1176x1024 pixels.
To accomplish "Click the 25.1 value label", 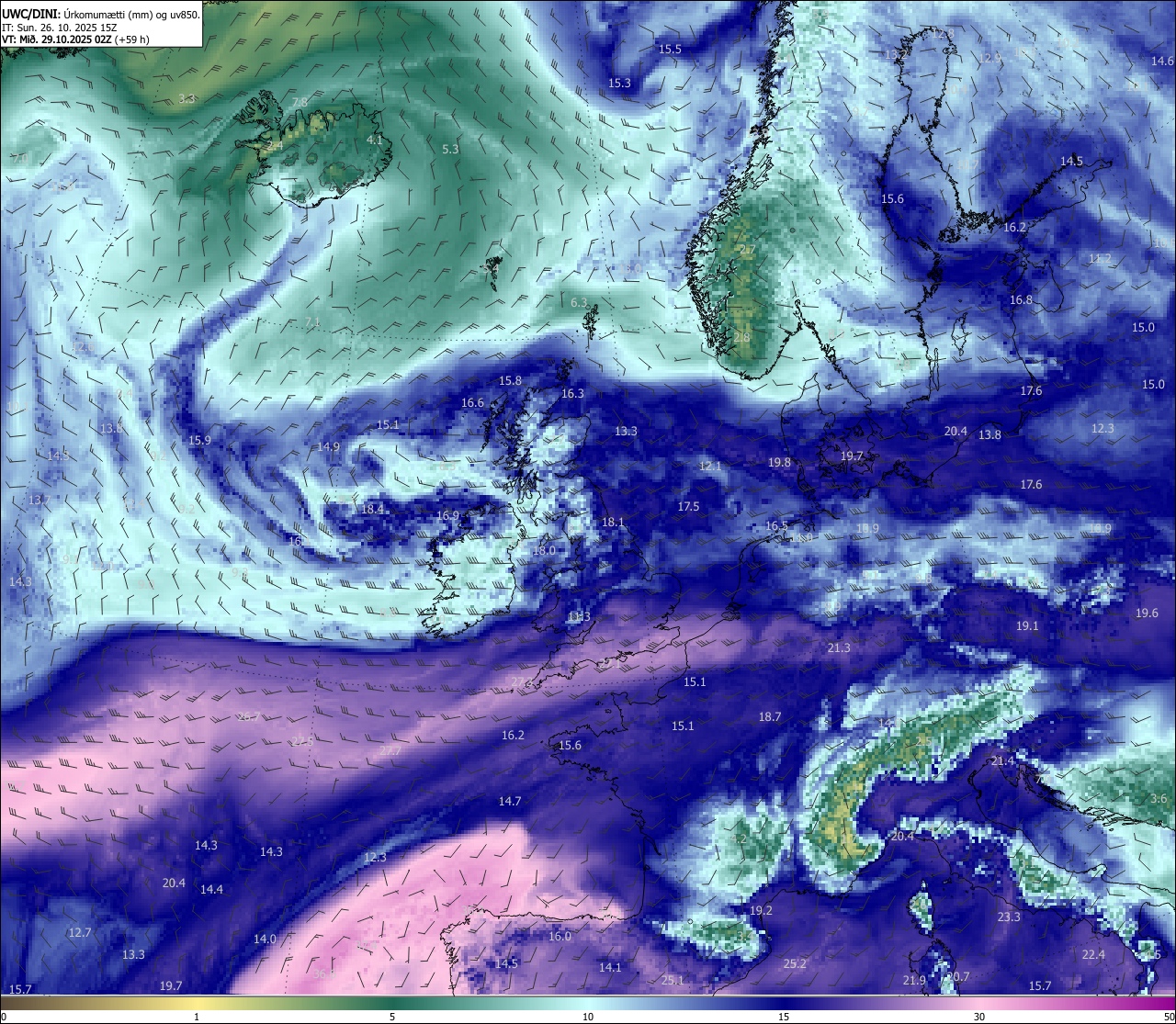I will click(x=673, y=980).
